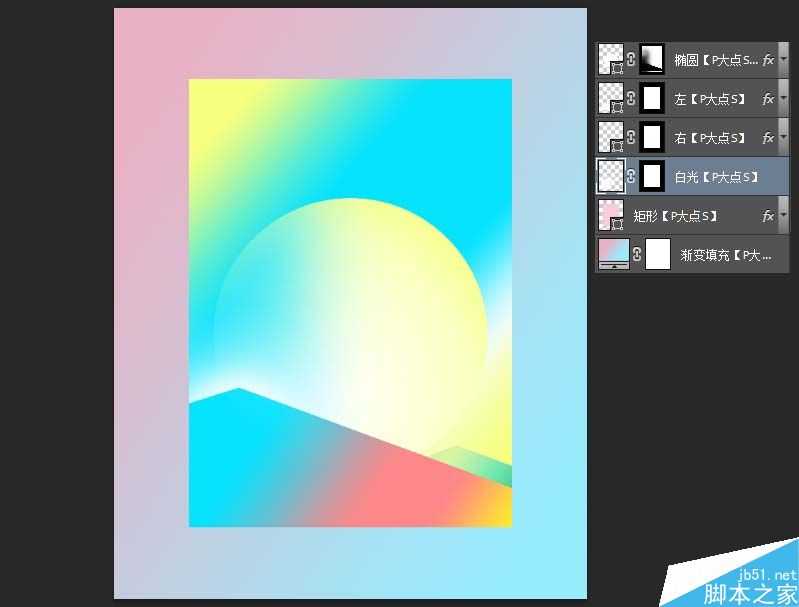Click the fx icon on 椭圆 layer

(x=768, y=60)
